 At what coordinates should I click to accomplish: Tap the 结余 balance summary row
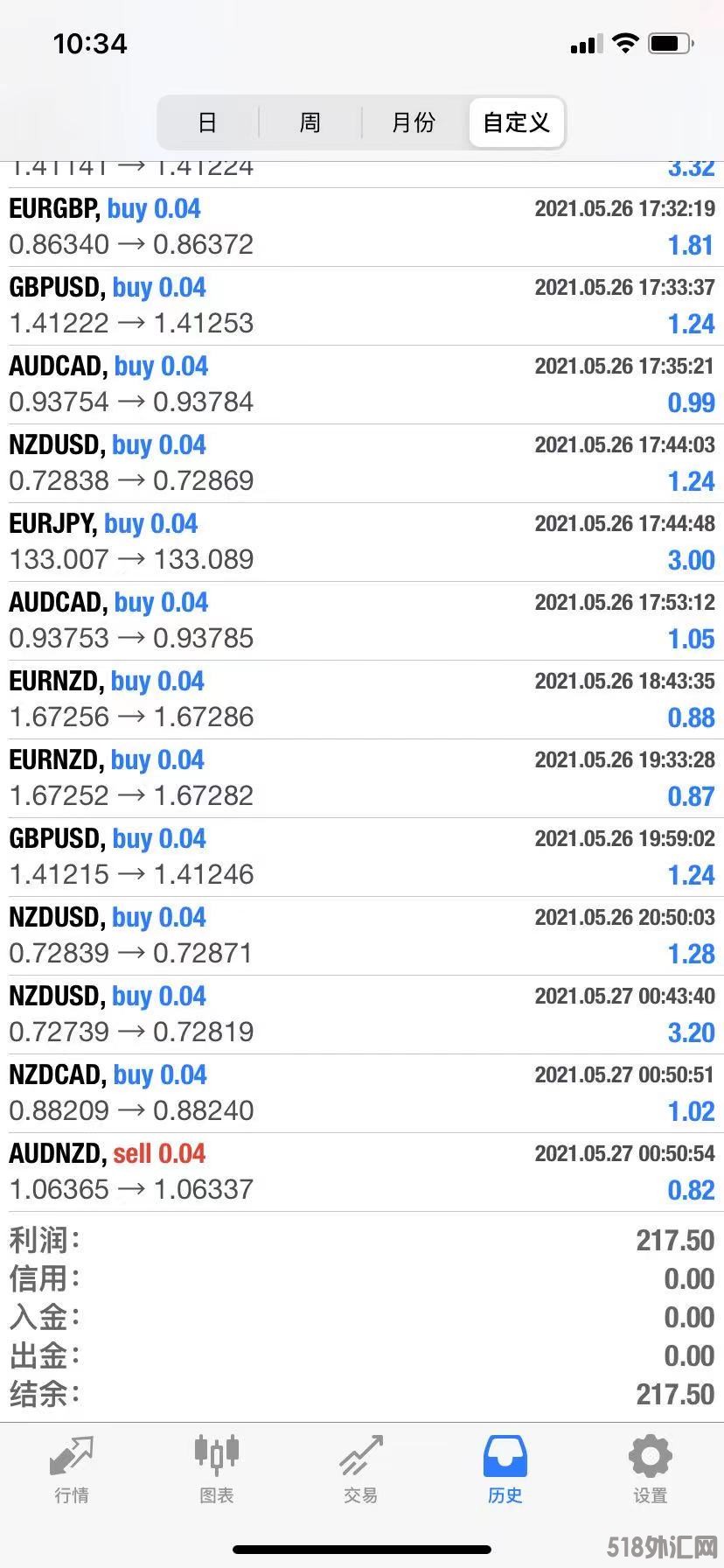[362, 1394]
